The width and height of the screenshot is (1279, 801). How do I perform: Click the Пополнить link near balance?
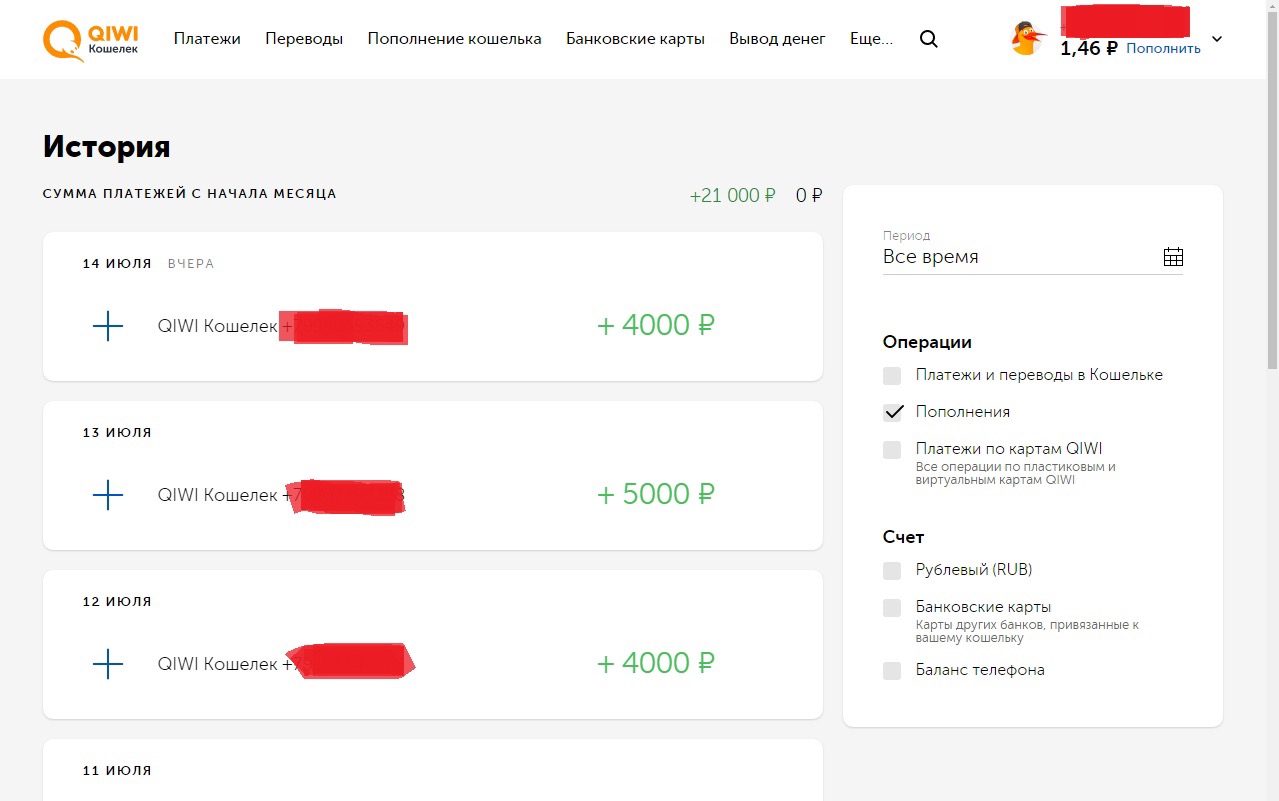(x=1163, y=48)
